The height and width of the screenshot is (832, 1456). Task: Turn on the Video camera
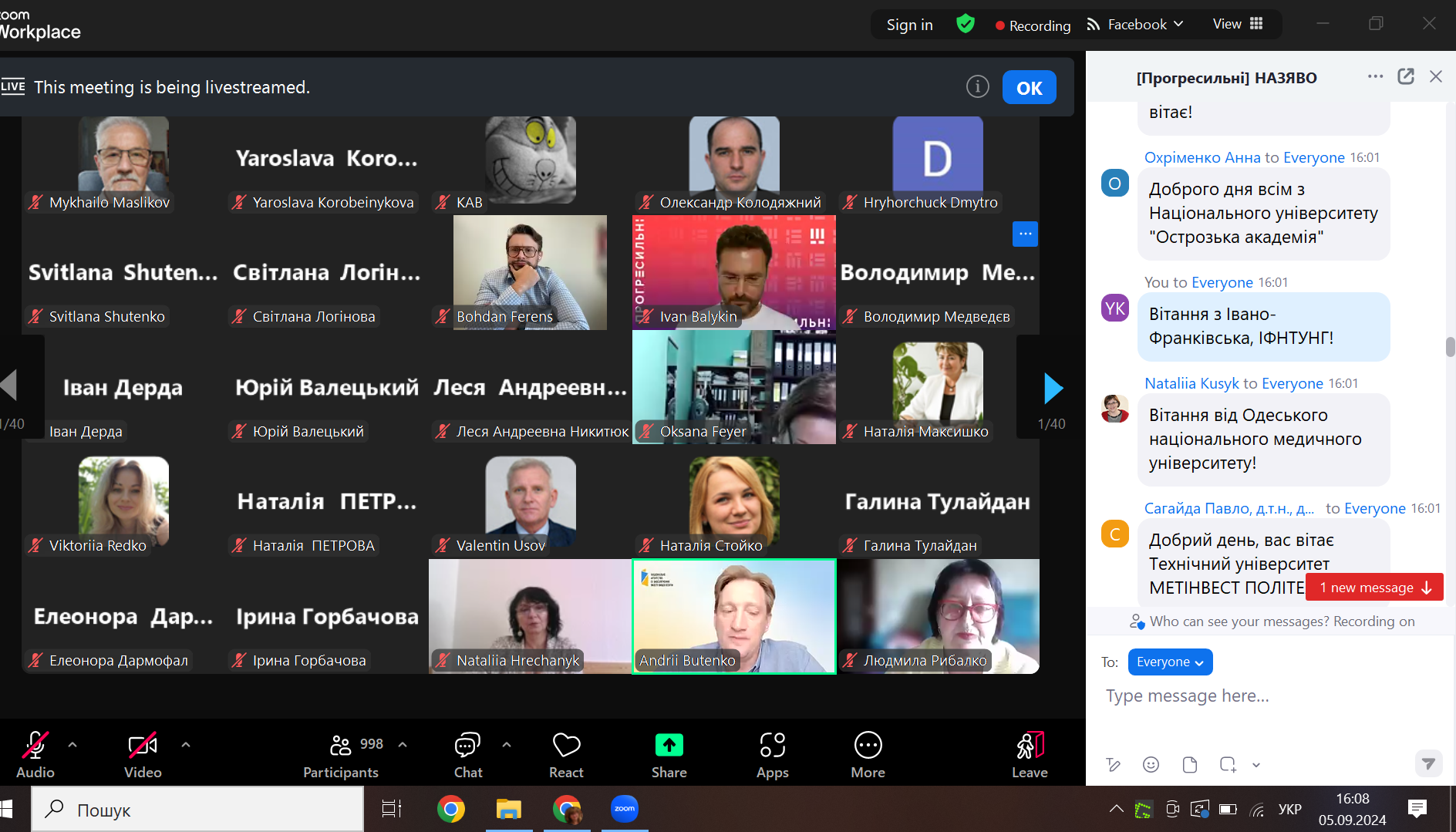point(143,754)
